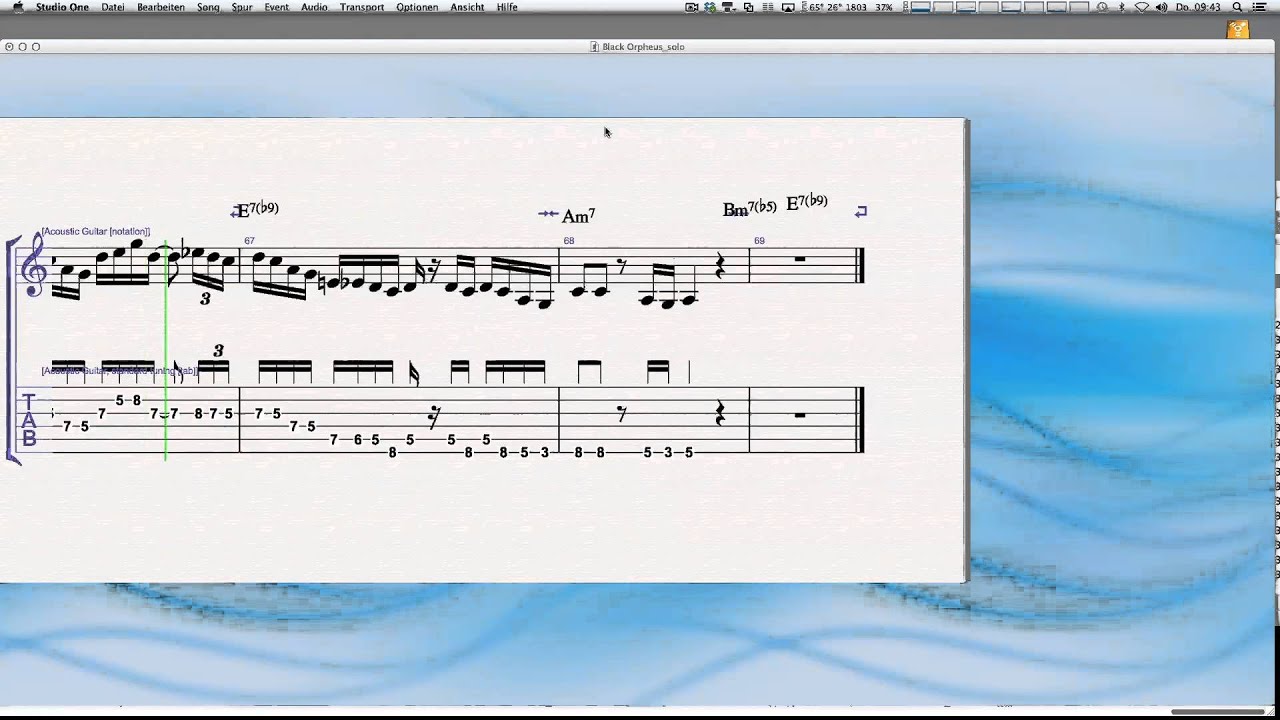Open the notification list icon in menu bar
Screen dimensions: 1280x720
tap(1259, 7)
